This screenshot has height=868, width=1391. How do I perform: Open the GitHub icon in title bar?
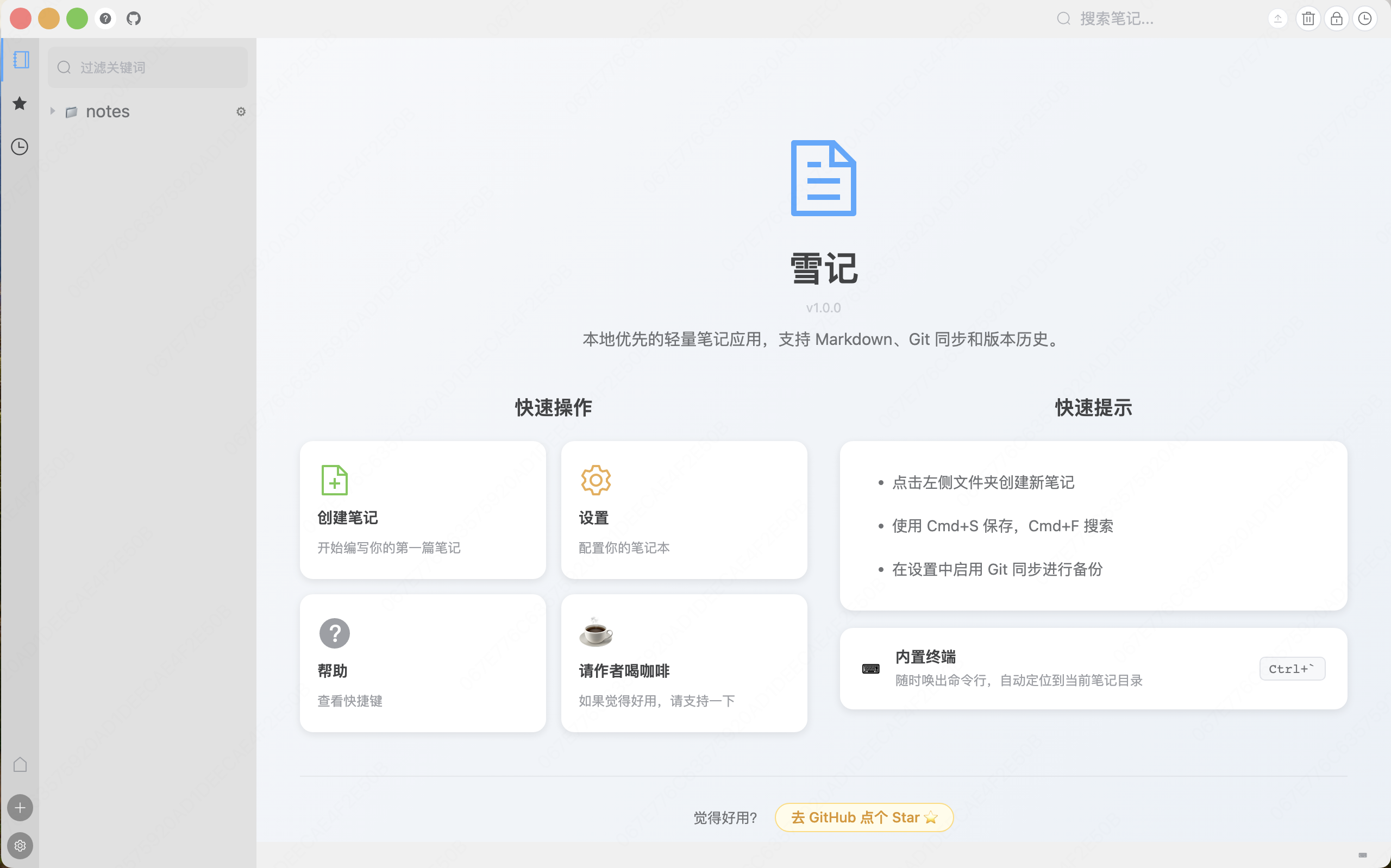[x=134, y=18]
